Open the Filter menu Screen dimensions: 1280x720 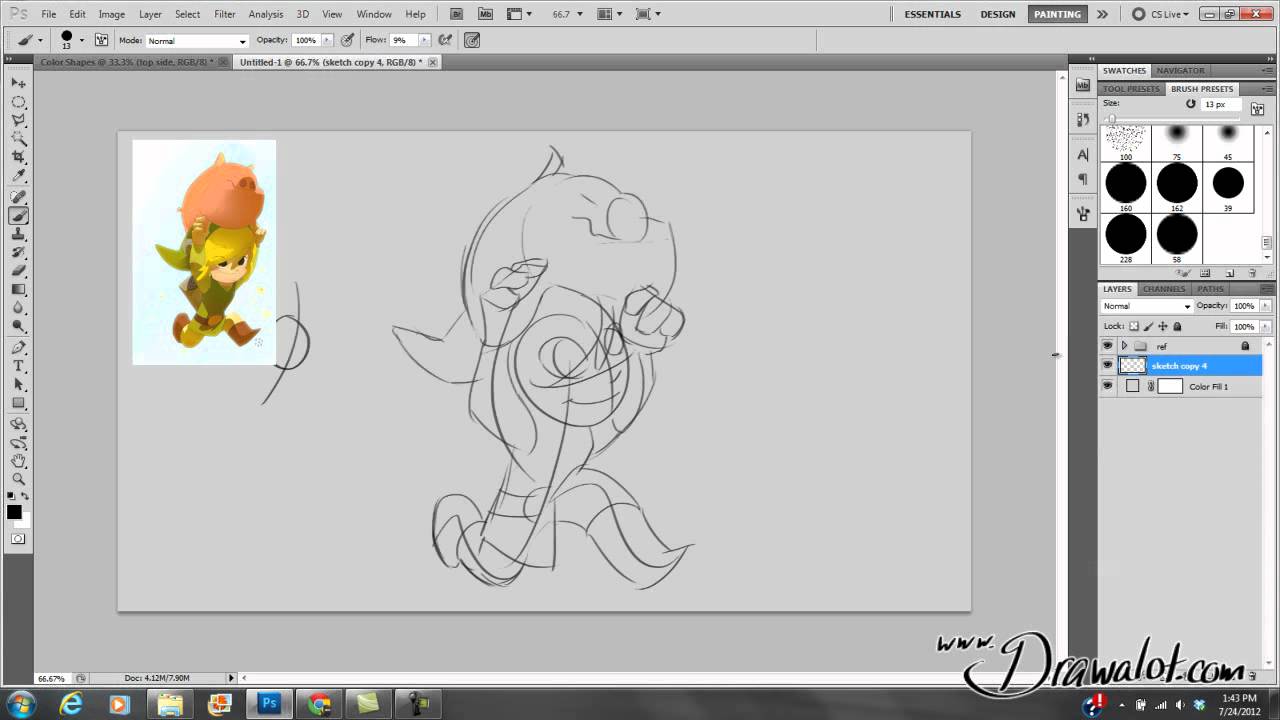point(225,14)
